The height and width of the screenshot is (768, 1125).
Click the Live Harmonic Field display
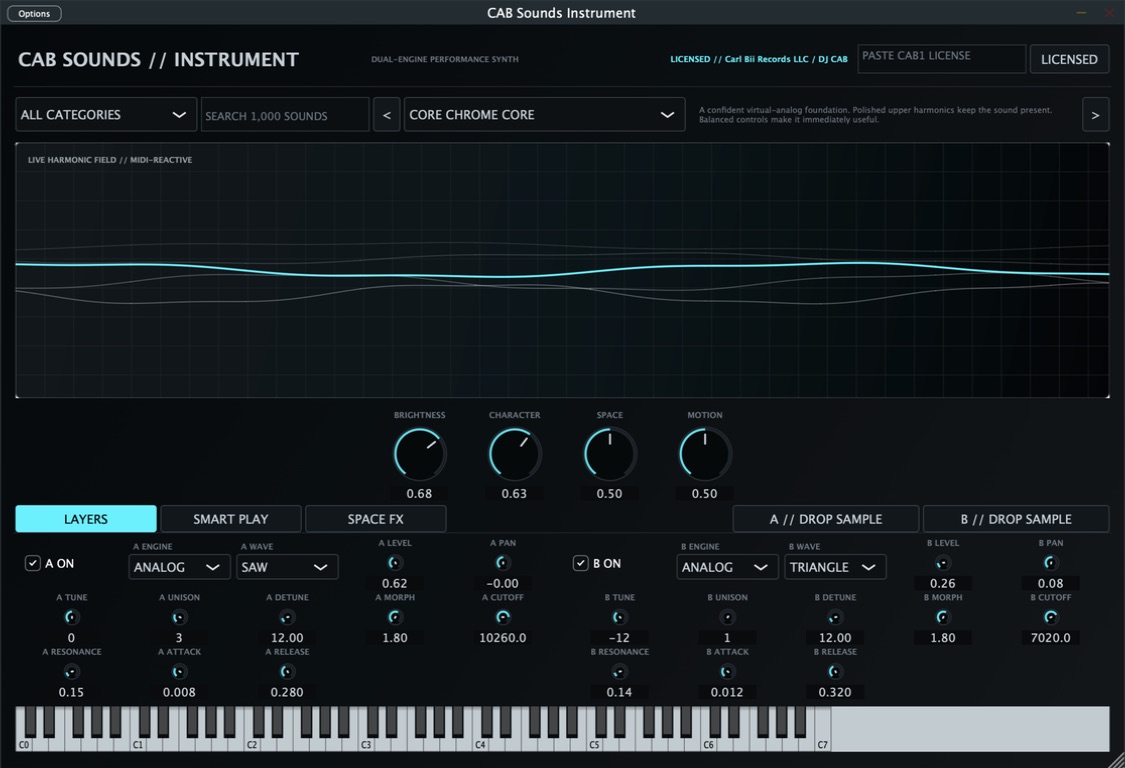point(562,270)
